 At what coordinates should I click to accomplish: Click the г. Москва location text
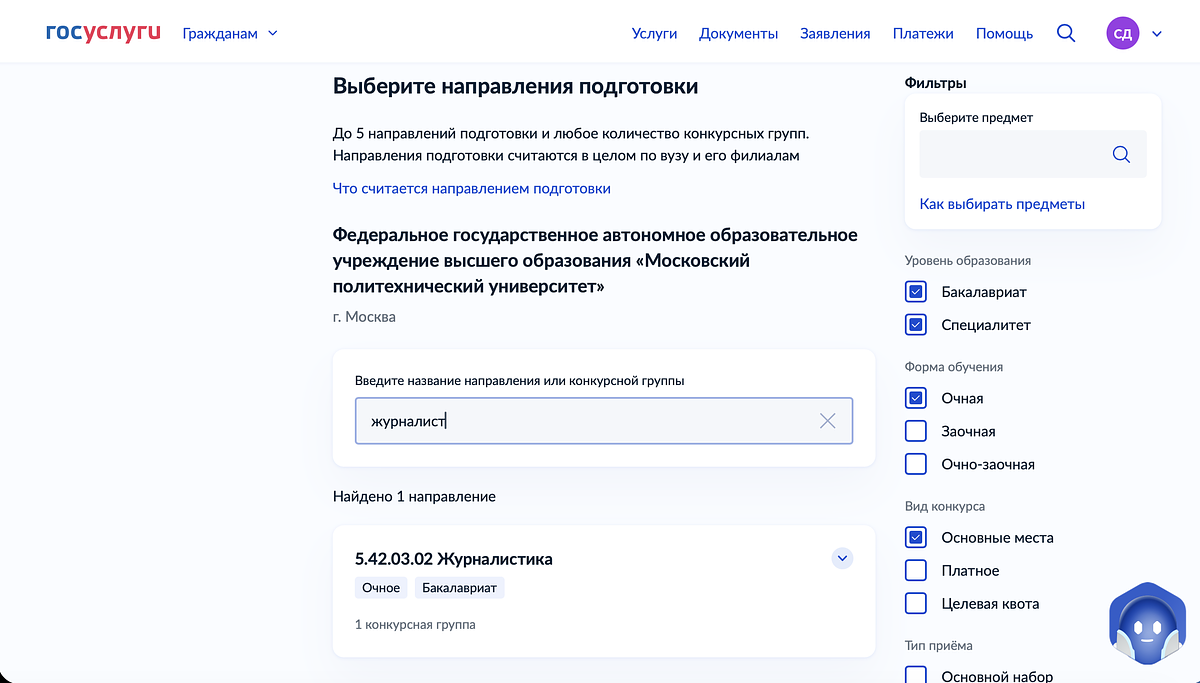[x=364, y=317]
